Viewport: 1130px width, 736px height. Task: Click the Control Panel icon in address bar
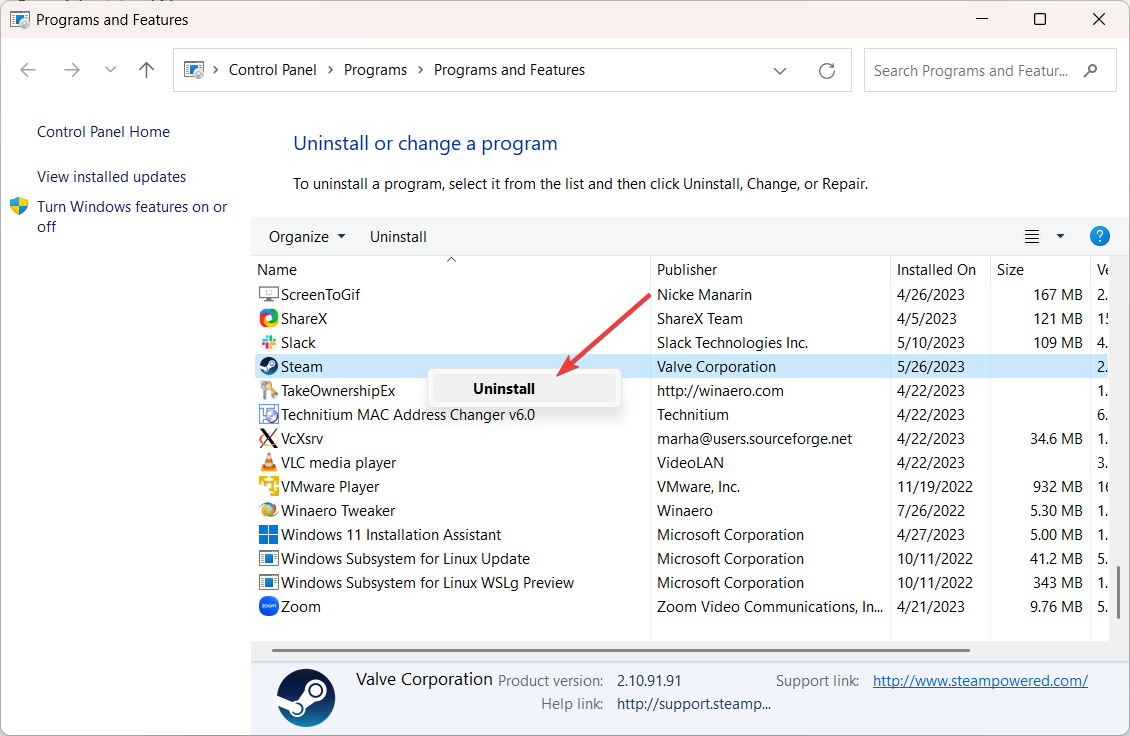pos(194,70)
